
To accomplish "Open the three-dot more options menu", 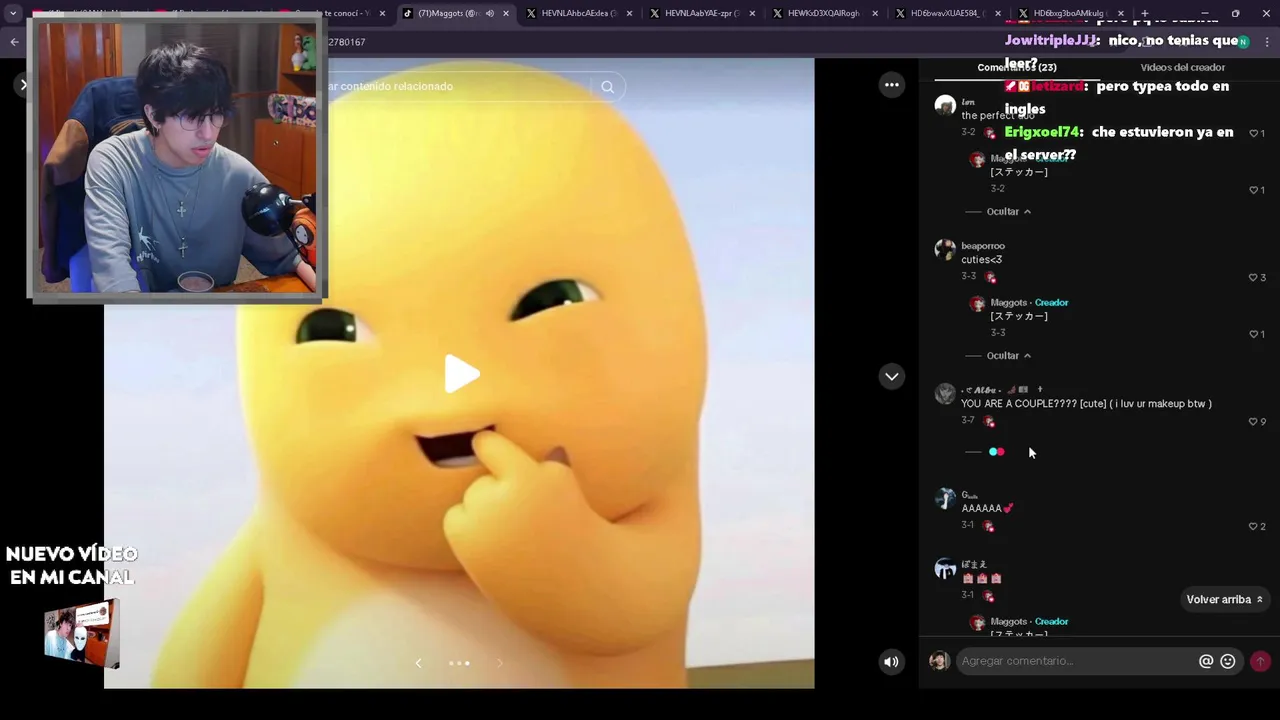I will (891, 85).
